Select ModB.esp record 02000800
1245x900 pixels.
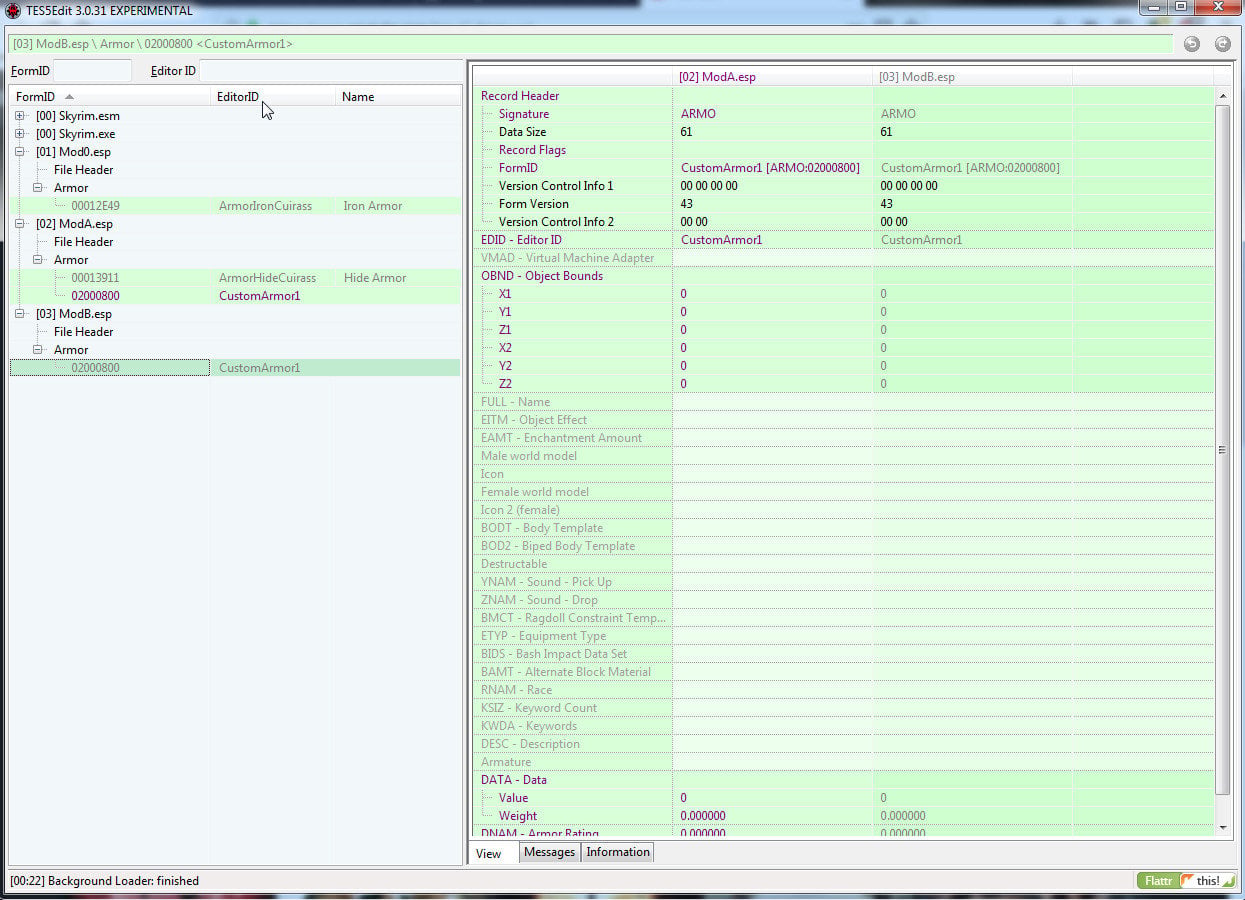click(x=235, y=368)
